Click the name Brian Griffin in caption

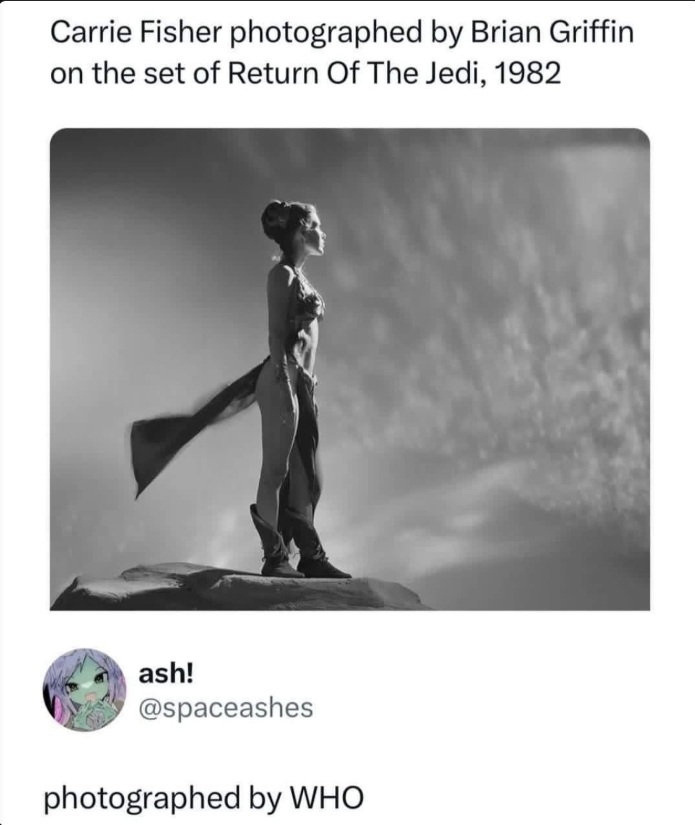[551, 33]
